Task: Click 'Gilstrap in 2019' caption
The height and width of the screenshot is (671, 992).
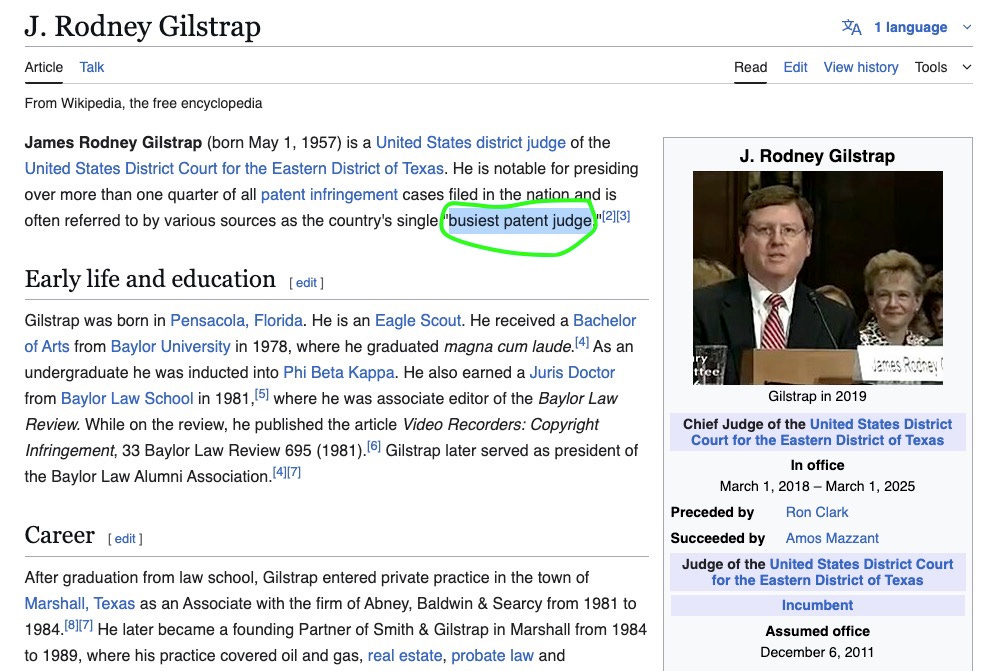Action: point(817,397)
